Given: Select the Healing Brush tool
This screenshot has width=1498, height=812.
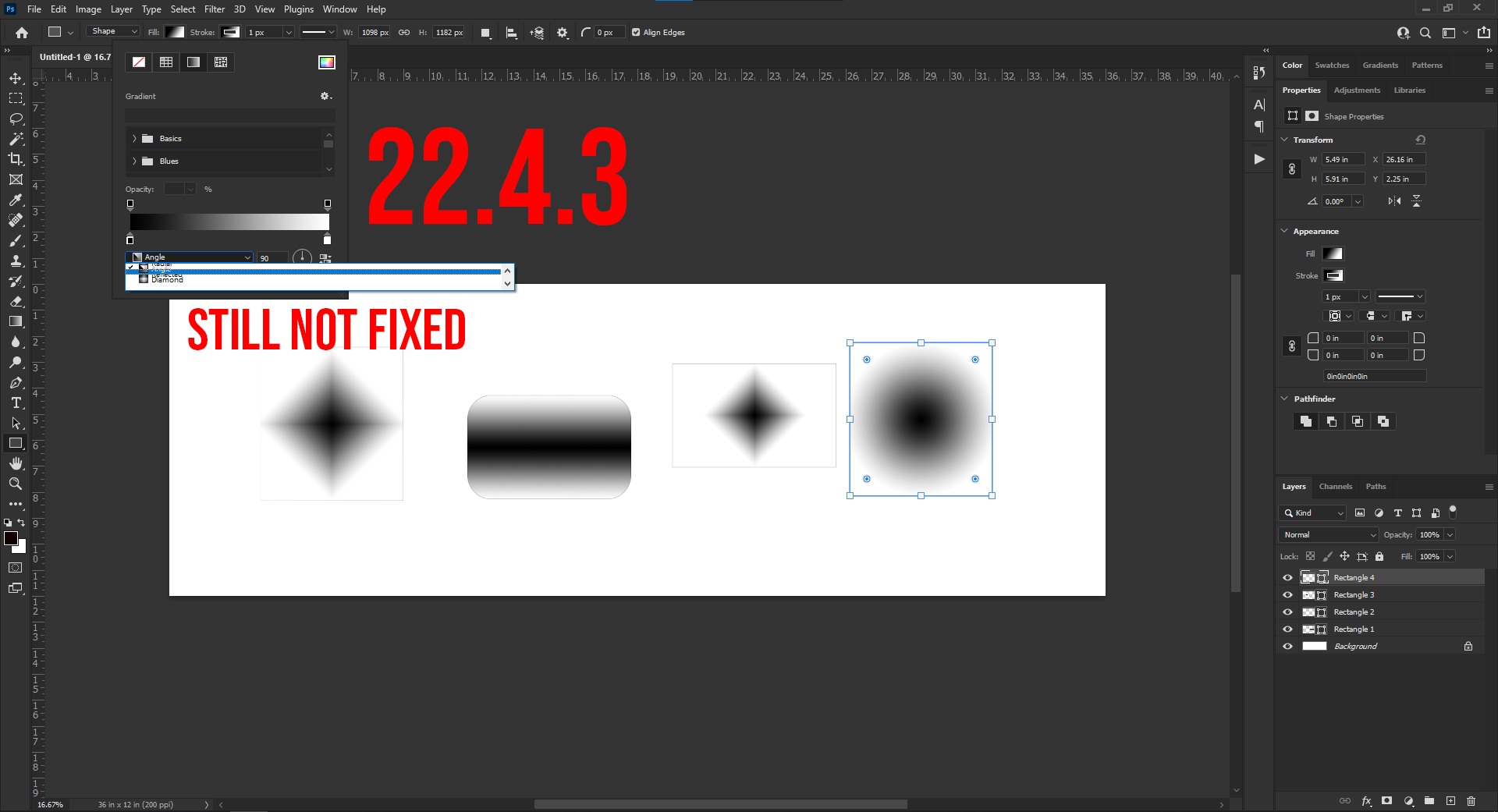Looking at the screenshot, I should point(16,220).
